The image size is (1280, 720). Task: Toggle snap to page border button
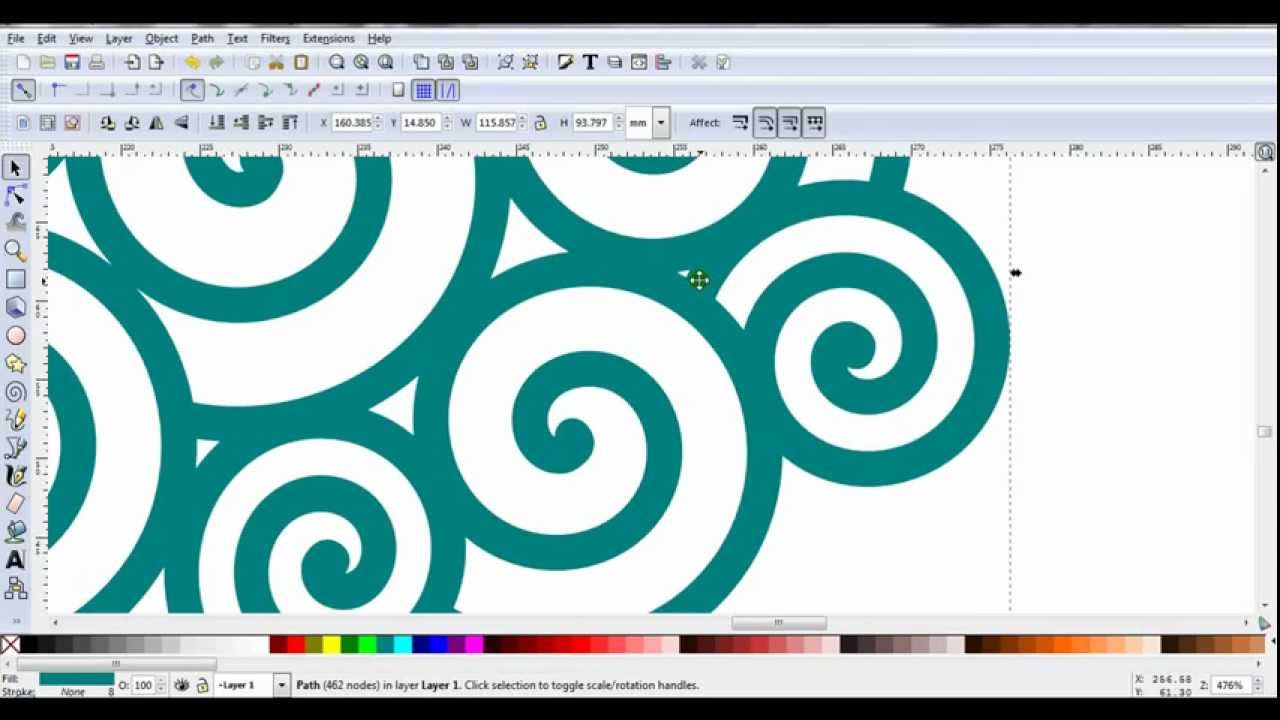[x=398, y=90]
